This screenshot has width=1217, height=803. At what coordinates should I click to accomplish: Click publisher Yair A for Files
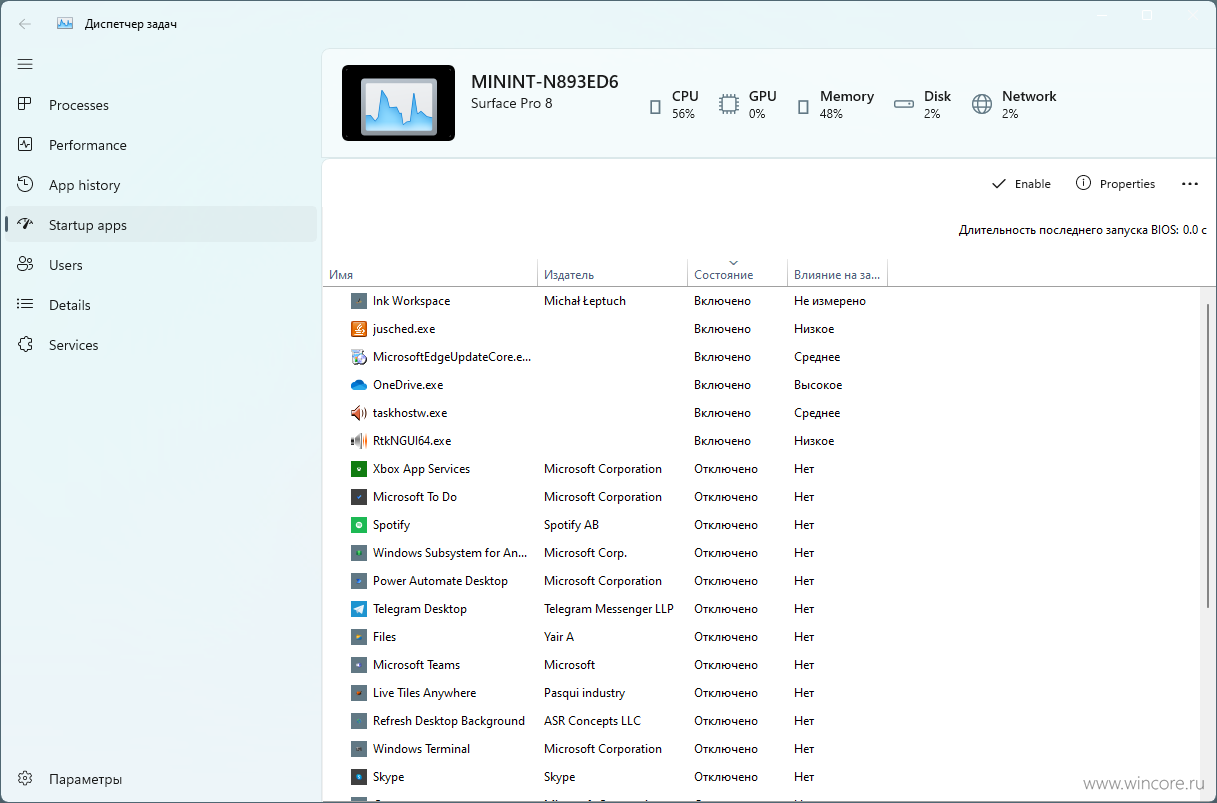pyautogui.click(x=559, y=637)
